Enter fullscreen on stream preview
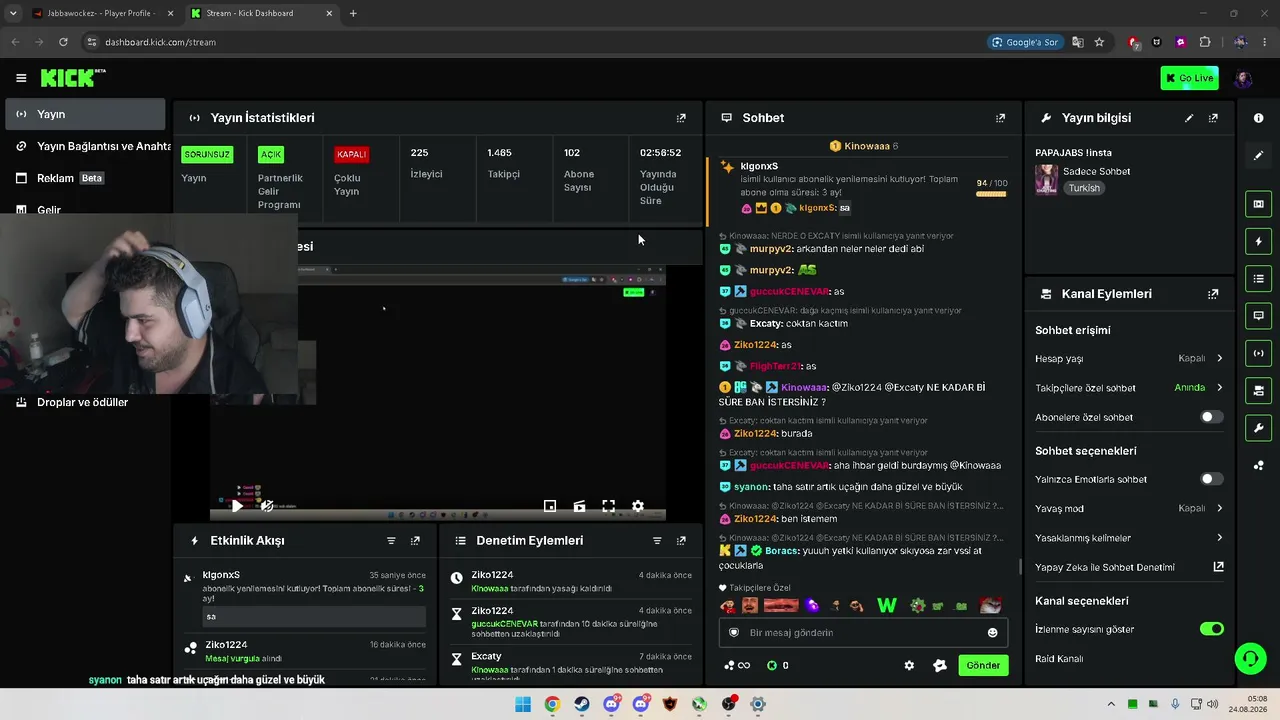 (x=608, y=506)
